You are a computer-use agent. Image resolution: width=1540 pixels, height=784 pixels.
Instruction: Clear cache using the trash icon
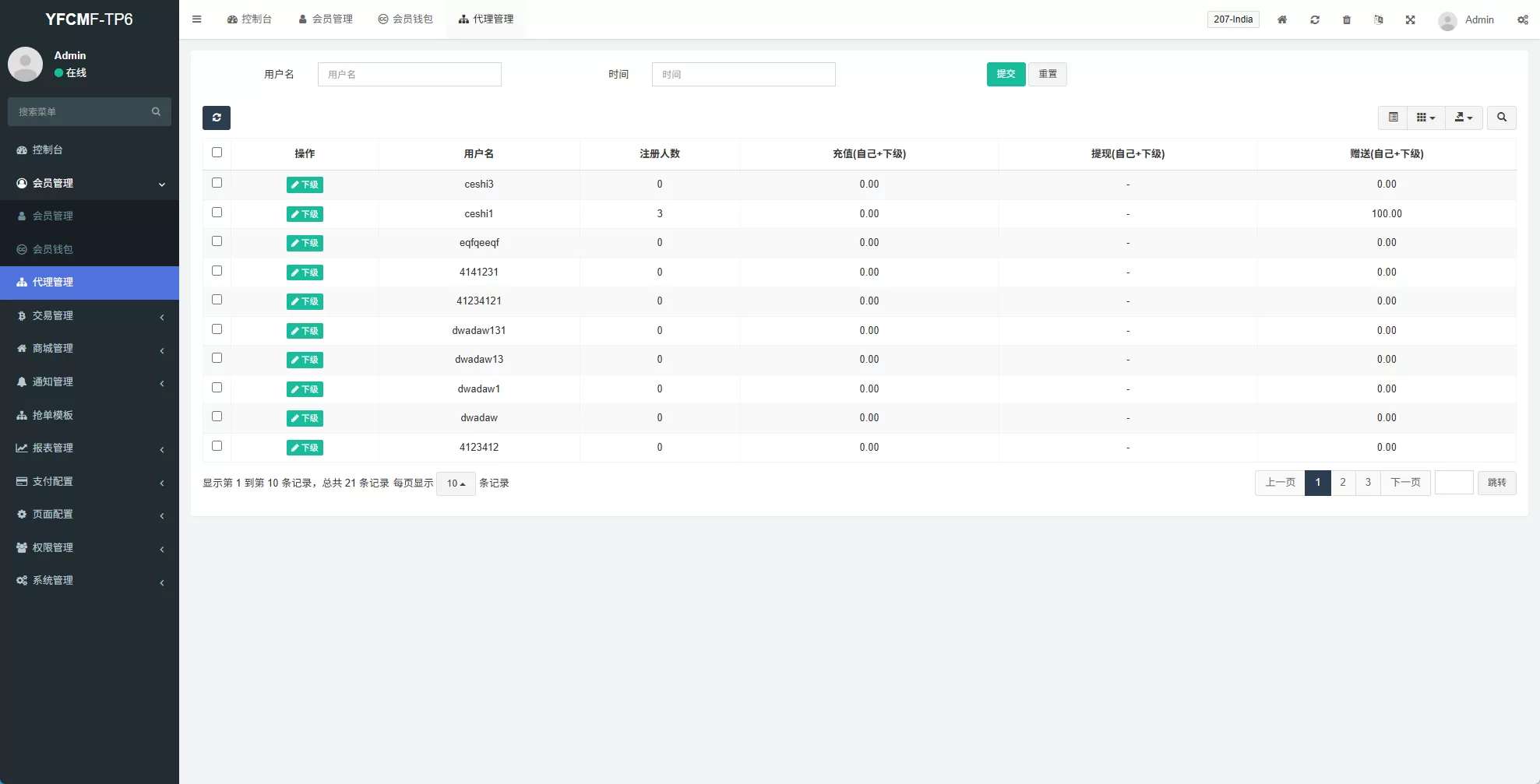(1347, 19)
